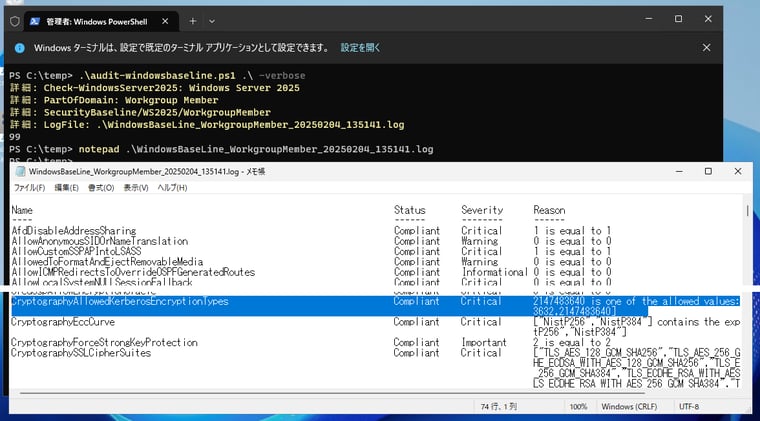Click the 74 行, 1 列 status bar position
Viewport: 760px width, 421px height.
pos(498,407)
